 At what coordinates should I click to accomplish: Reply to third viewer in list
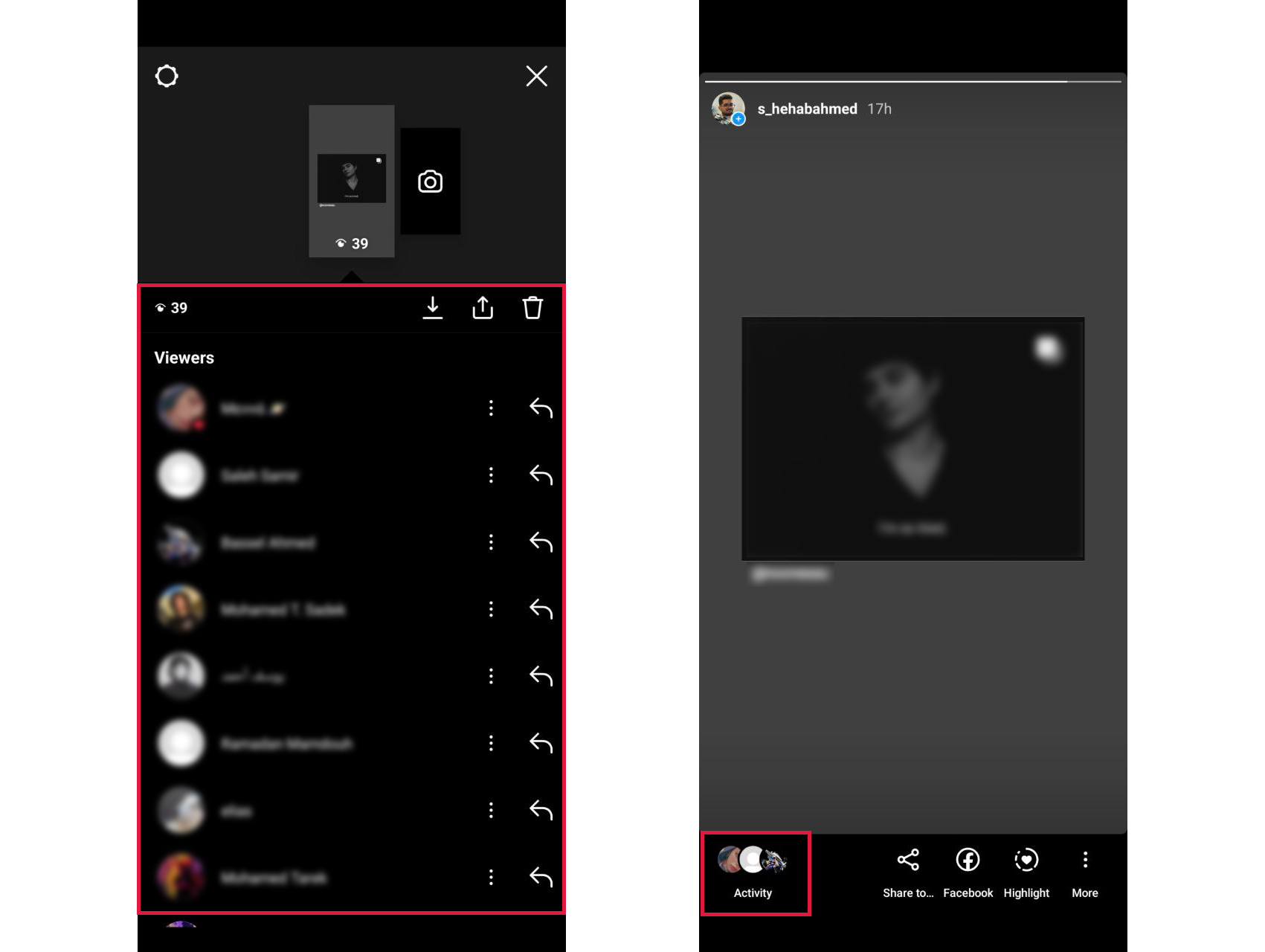pyautogui.click(x=541, y=542)
